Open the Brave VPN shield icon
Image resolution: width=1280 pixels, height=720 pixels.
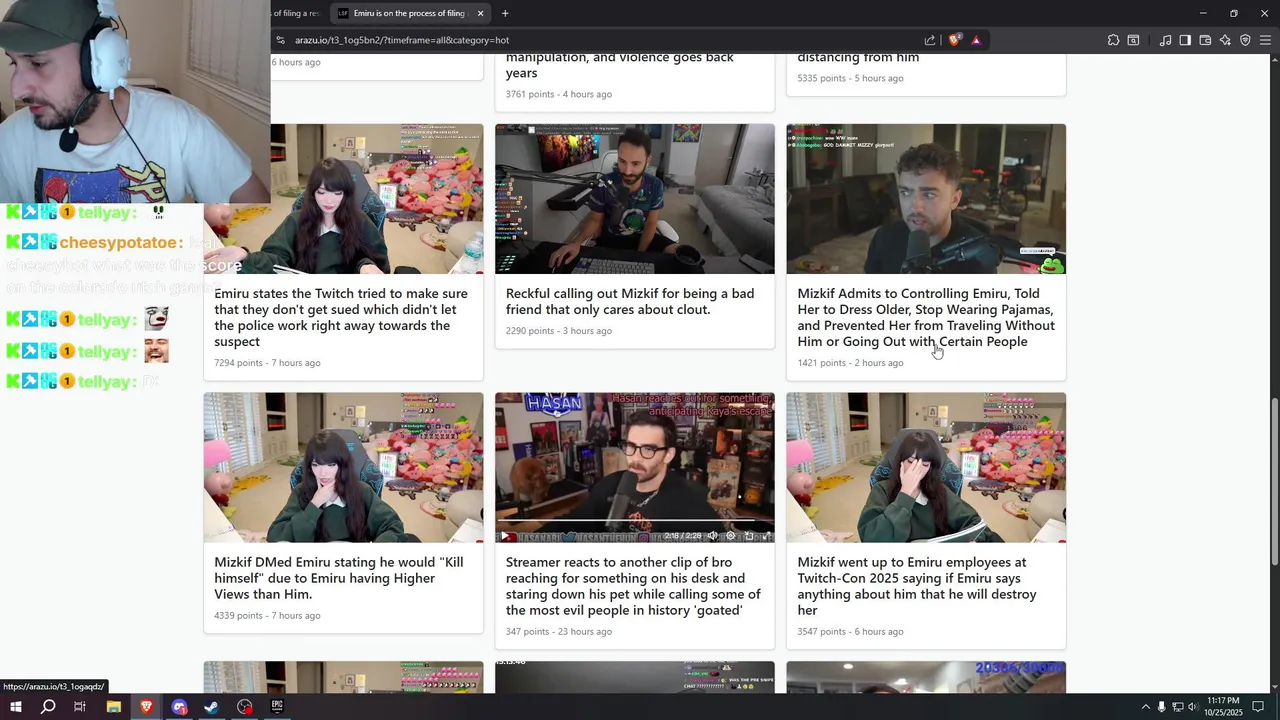[1245, 40]
